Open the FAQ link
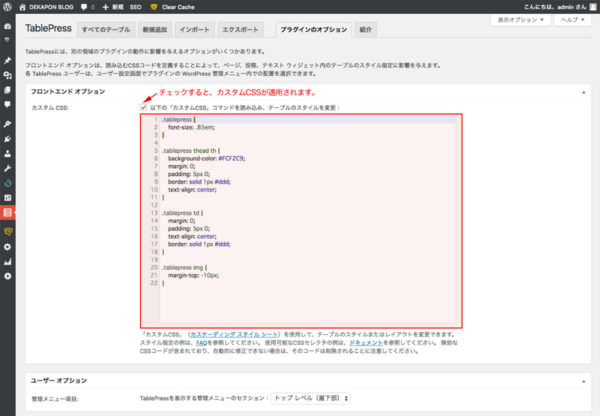600x416 pixels. 202,343
